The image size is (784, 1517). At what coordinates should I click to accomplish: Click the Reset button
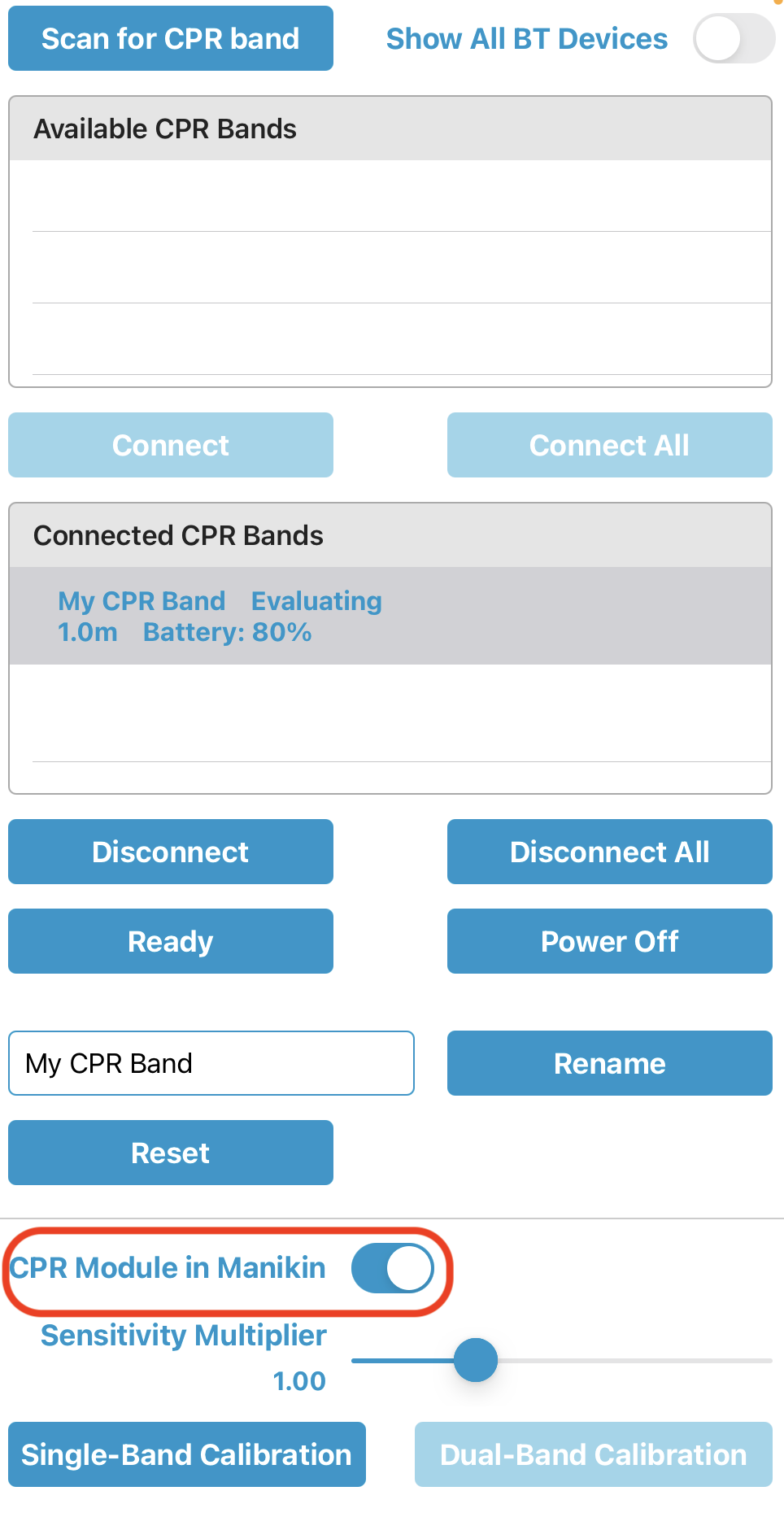[x=171, y=1153]
